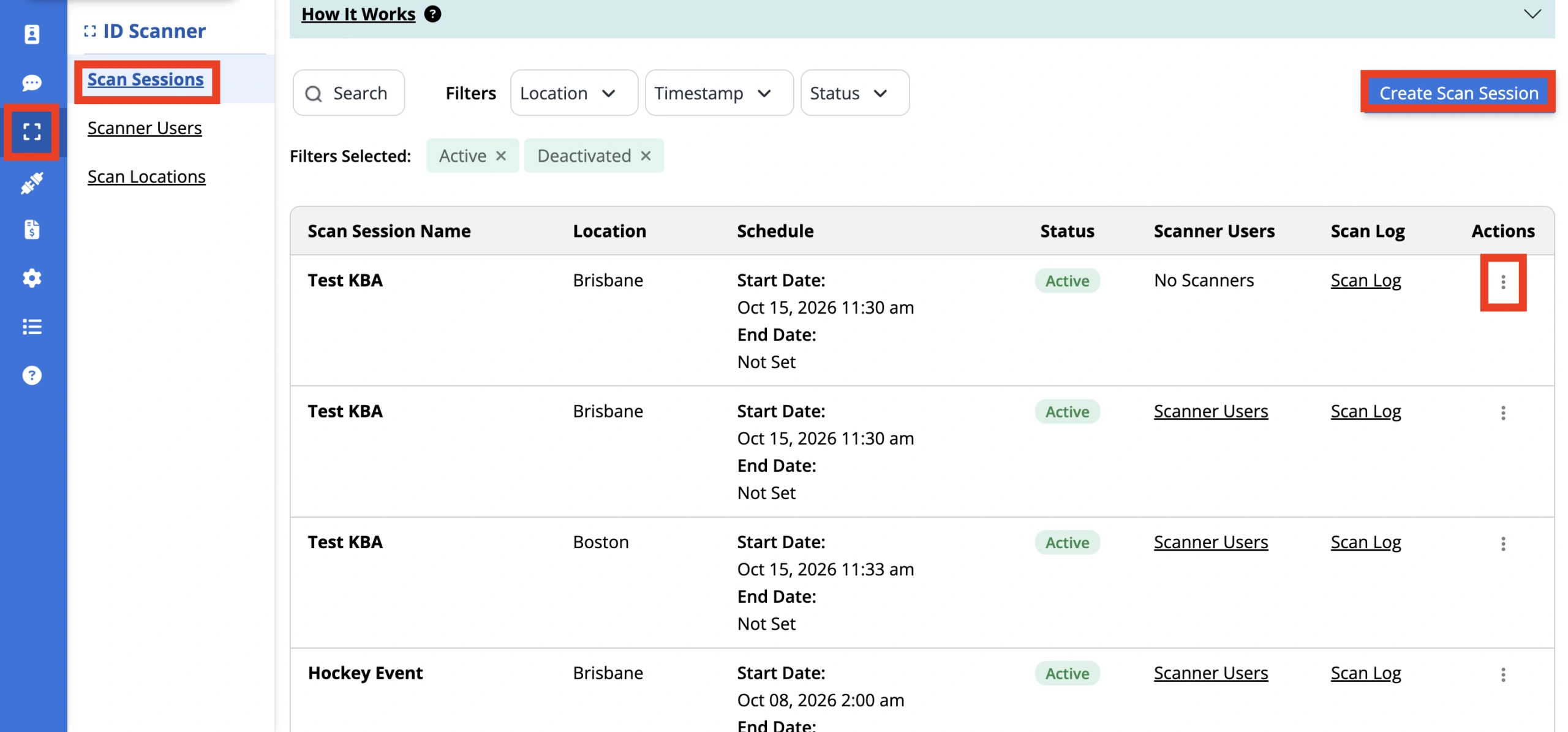Open actions menu for first Test KBA row

[x=1502, y=282]
